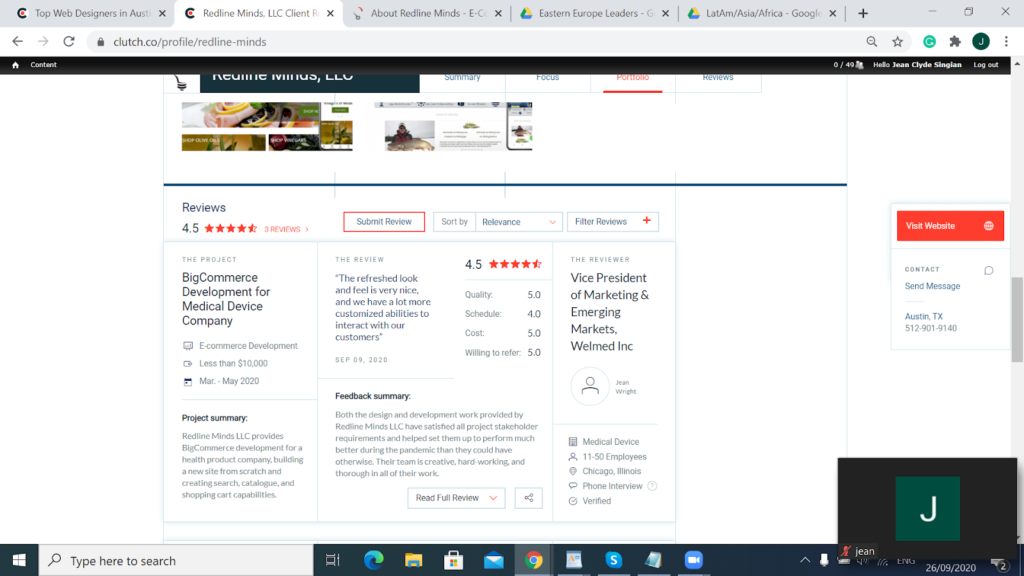Screen dimensions: 1024x576
Task: Click the page vertical scrollbar
Action: coord(1017,319)
